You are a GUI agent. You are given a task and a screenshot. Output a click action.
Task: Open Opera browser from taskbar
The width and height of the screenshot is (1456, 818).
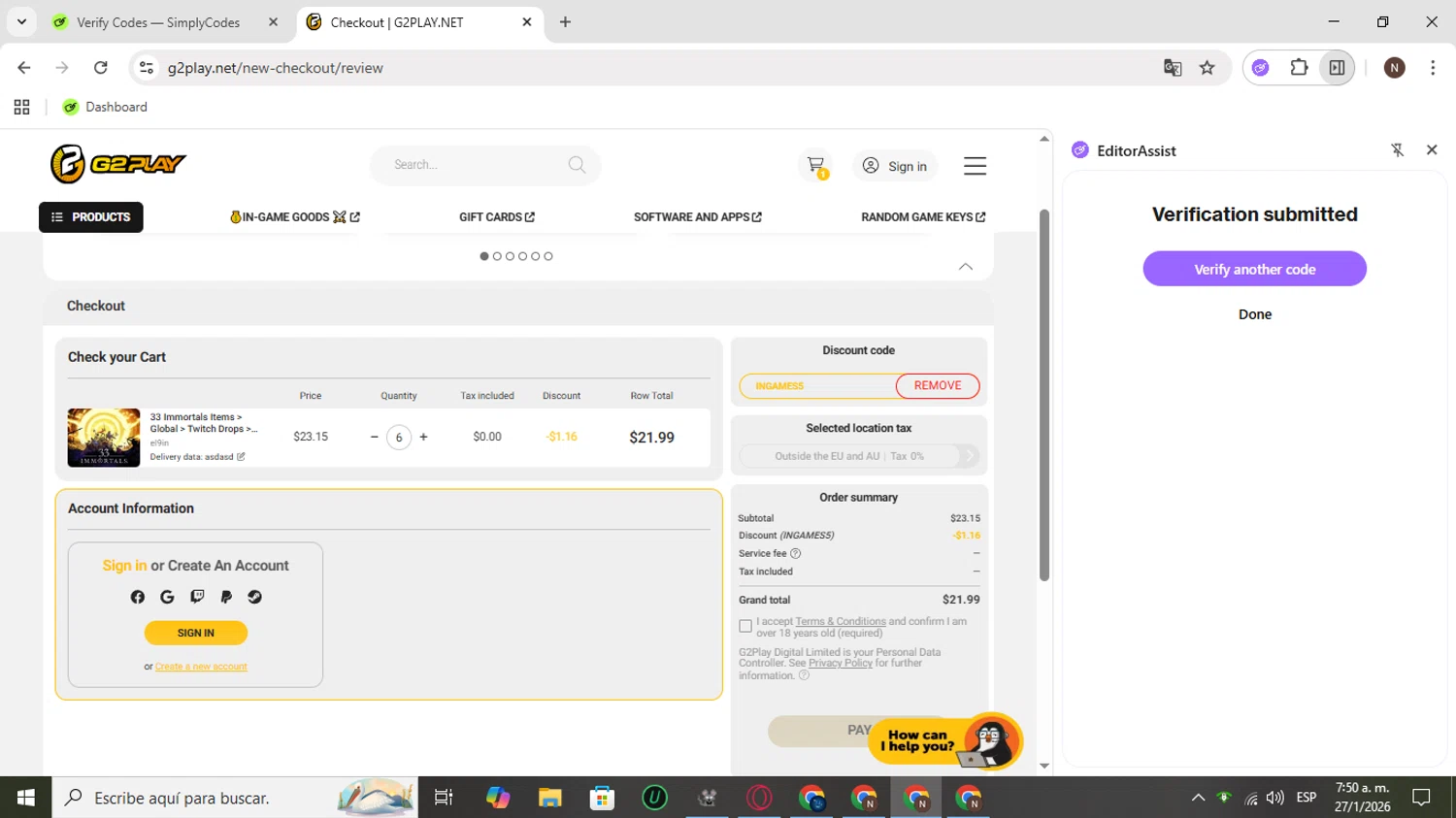tap(759, 798)
